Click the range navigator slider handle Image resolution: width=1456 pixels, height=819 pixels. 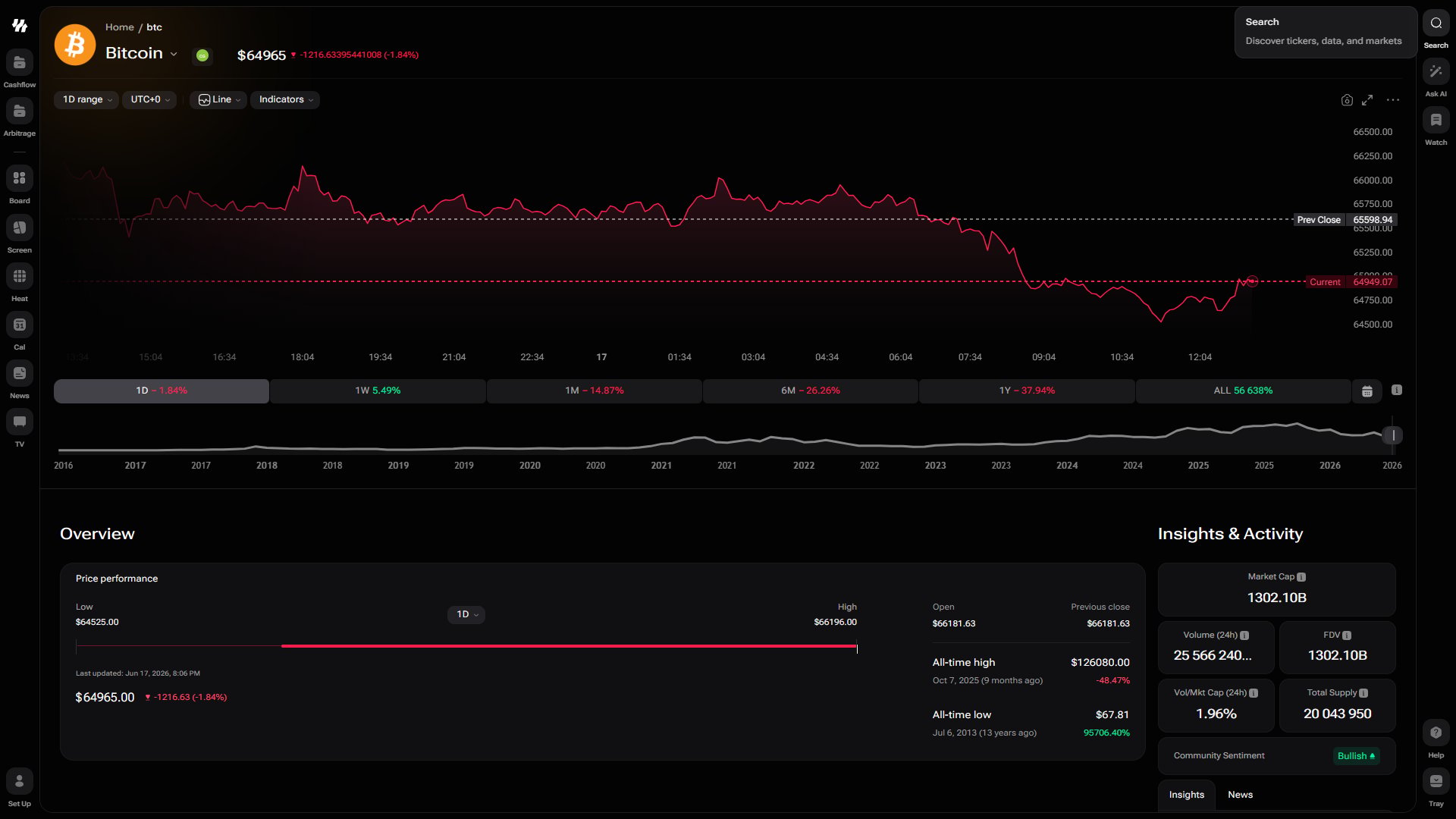pos(1393,435)
